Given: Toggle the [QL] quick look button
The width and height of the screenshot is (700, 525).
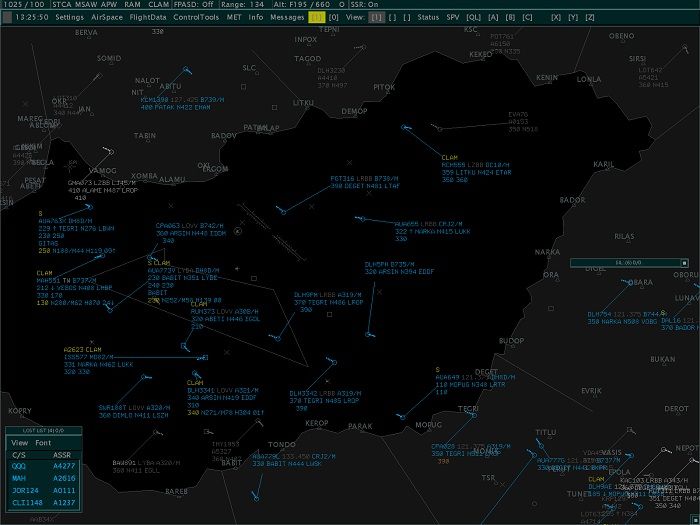Looking at the screenshot, I should coord(473,17).
